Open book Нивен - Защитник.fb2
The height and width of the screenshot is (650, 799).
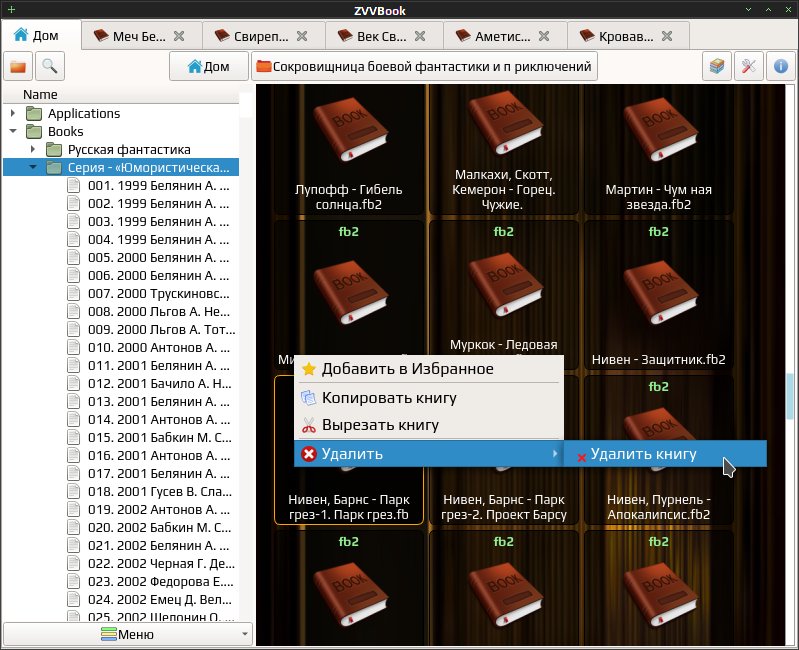[658, 295]
